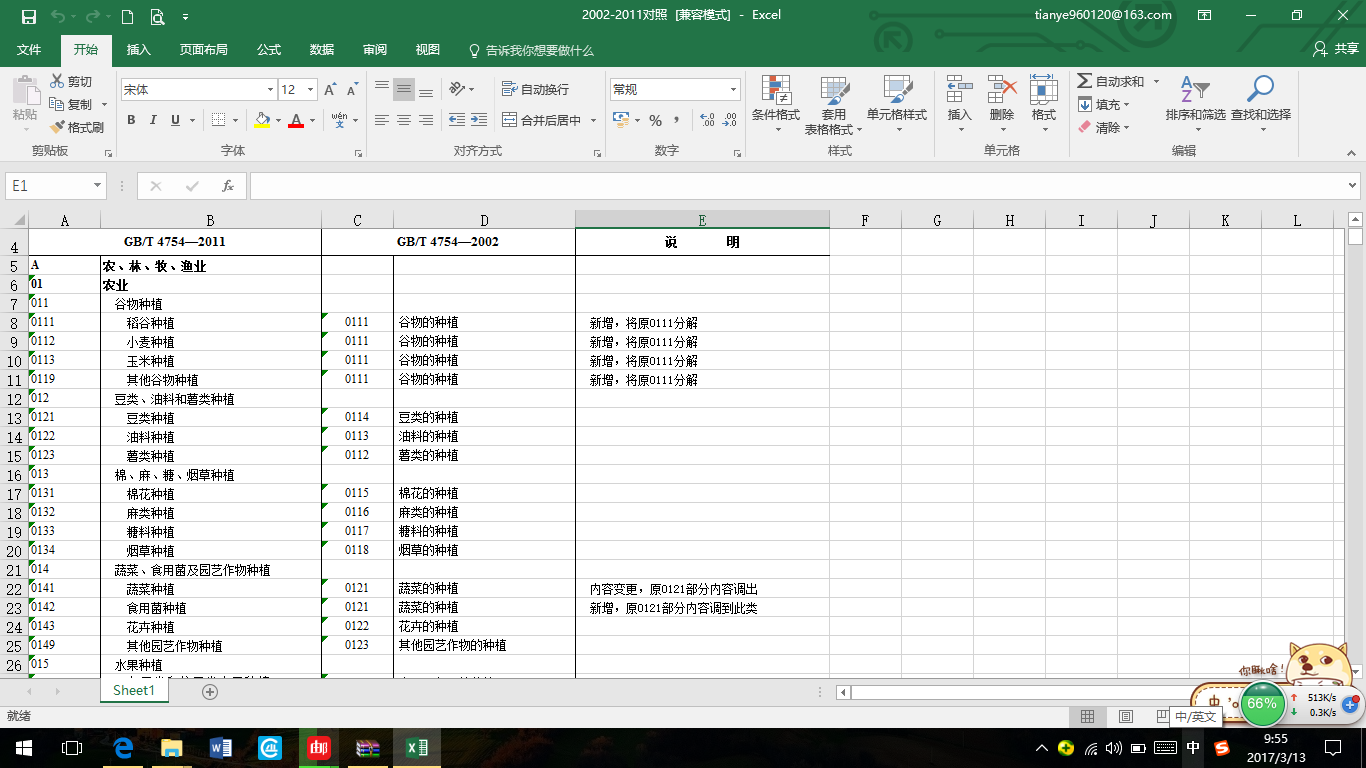Open the 文件 file menu
Image resolution: width=1366 pixels, height=768 pixels.
point(29,50)
